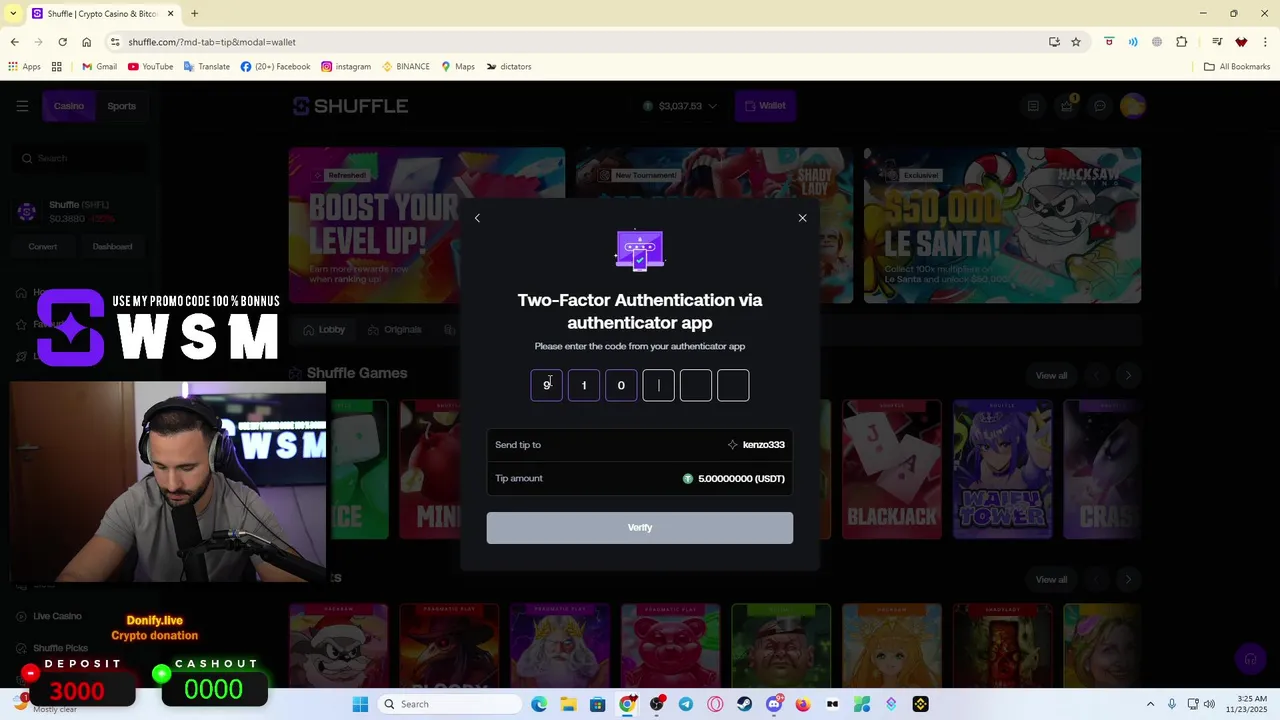Open the instagram bookmark
The height and width of the screenshot is (720, 1280).
pos(346,67)
